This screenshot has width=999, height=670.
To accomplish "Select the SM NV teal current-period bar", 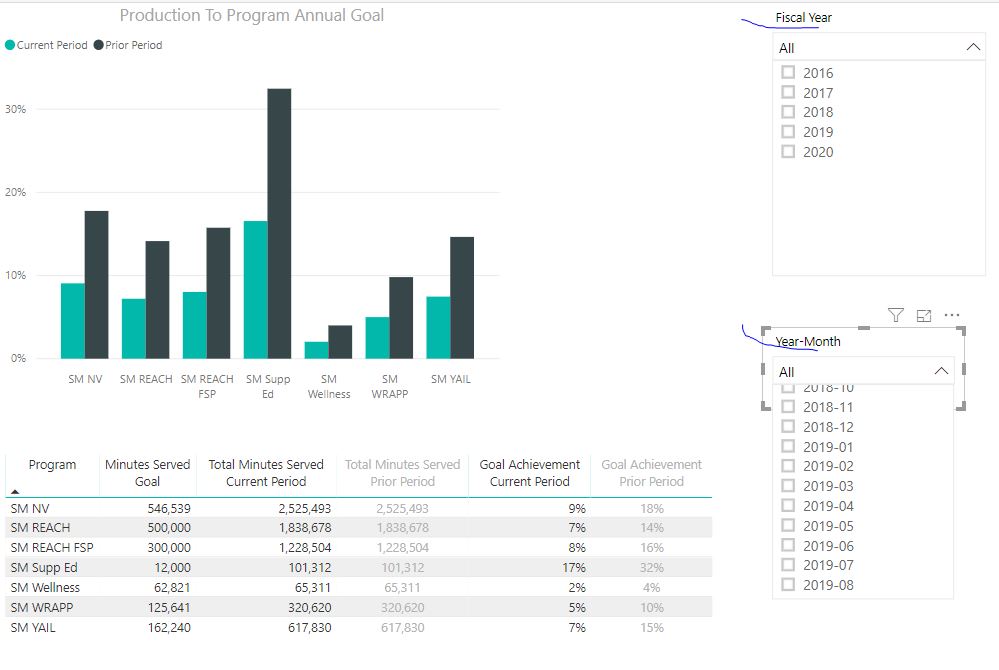I will 73,321.
